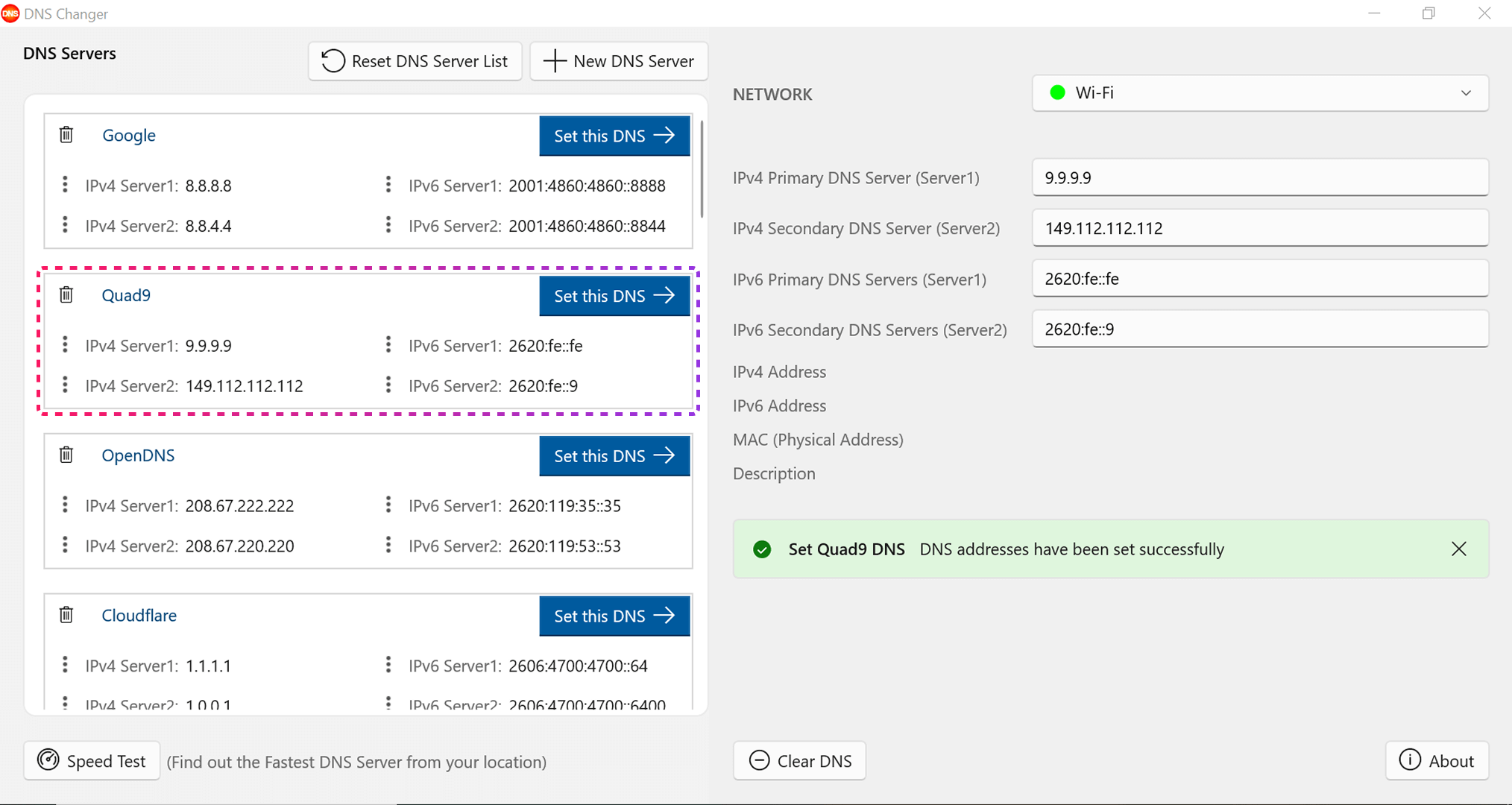Click the IPv4 Primary DNS Server field
Viewport: 1512px width, 805px height.
click(x=1259, y=177)
